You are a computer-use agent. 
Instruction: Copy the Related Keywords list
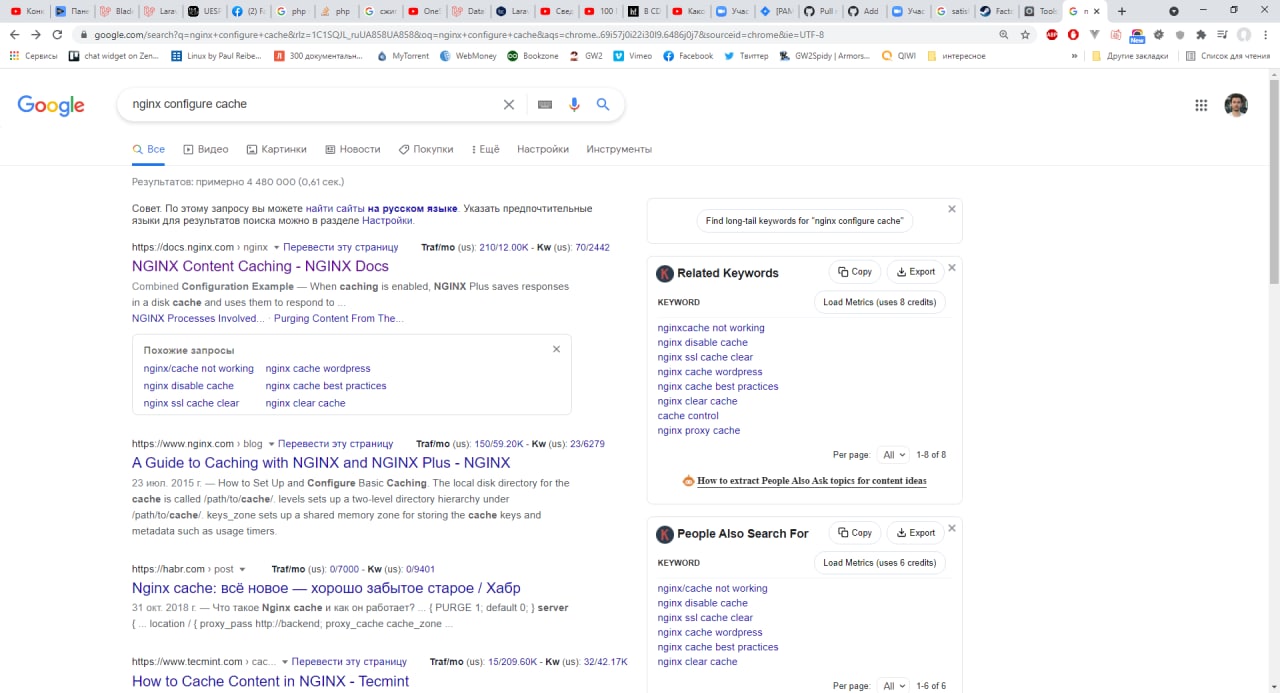tap(855, 272)
